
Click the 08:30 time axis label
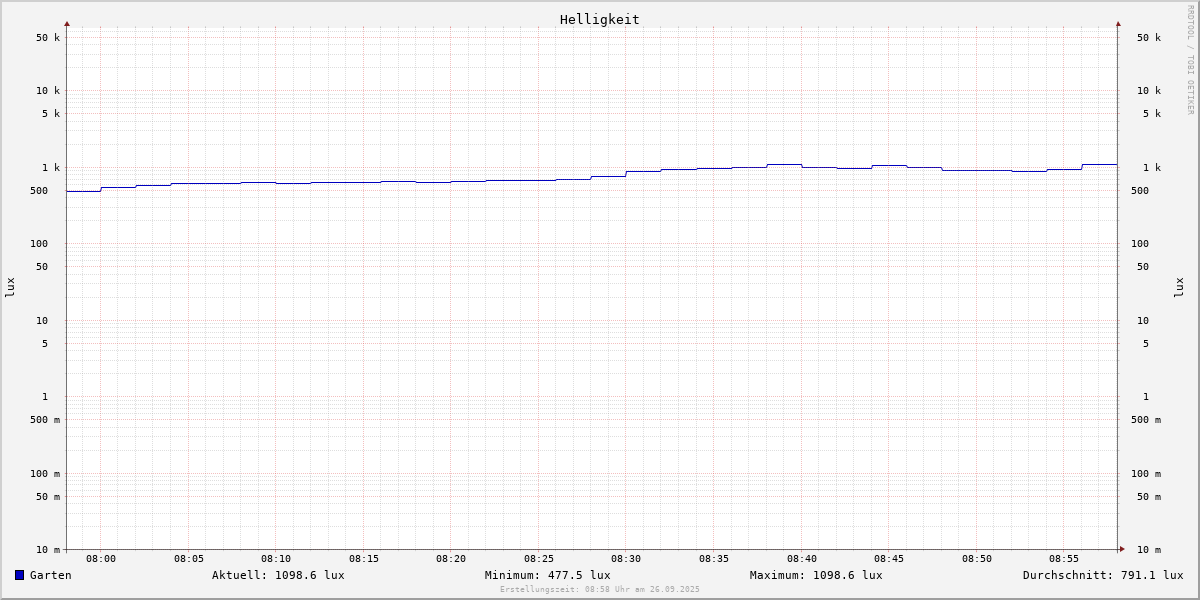coord(626,559)
